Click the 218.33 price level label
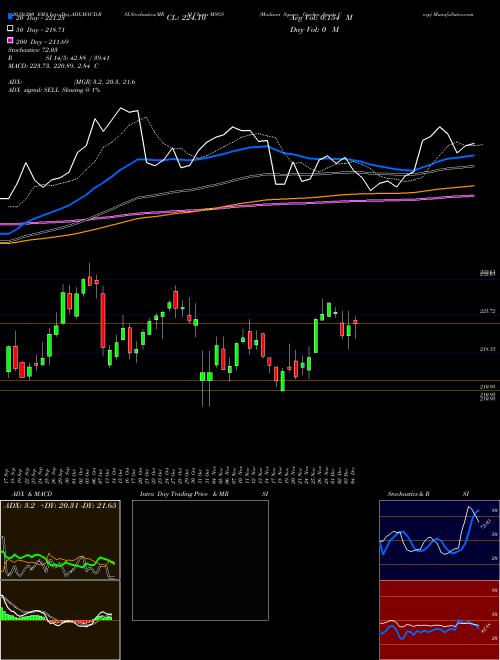The width and height of the screenshot is (500, 660). [x=487, y=349]
